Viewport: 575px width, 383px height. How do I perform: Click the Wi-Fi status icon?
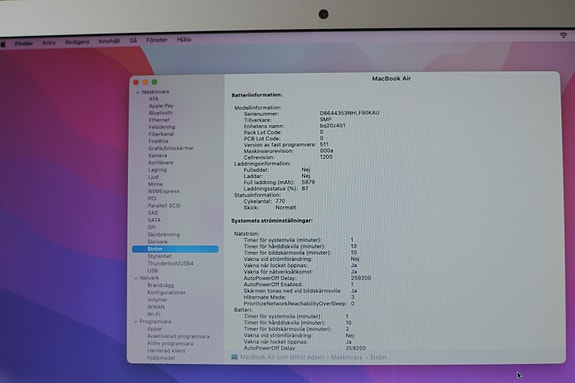[x=563, y=35]
